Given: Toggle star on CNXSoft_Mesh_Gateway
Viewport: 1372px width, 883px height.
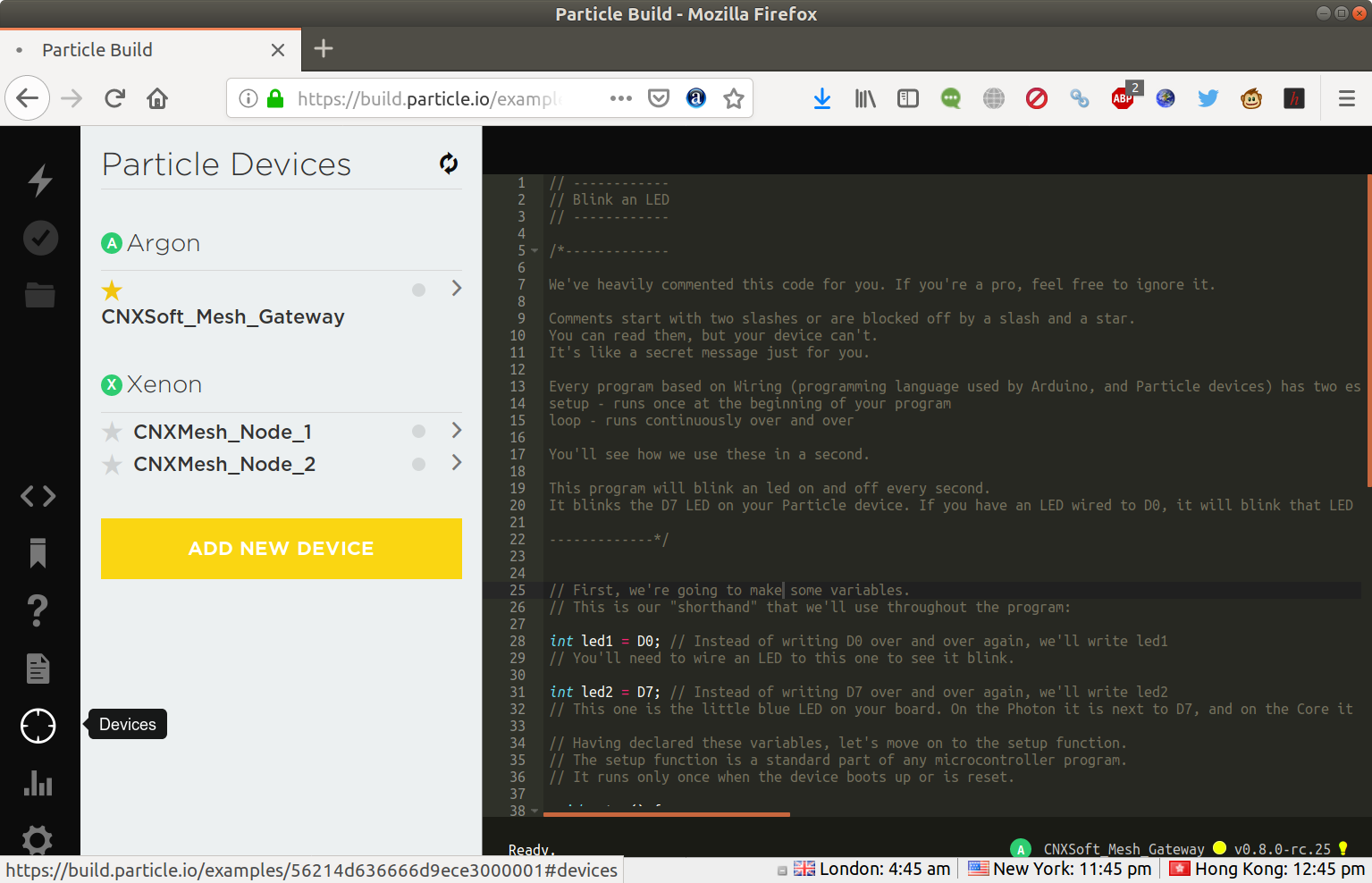Looking at the screenshot, I should 112,290.
